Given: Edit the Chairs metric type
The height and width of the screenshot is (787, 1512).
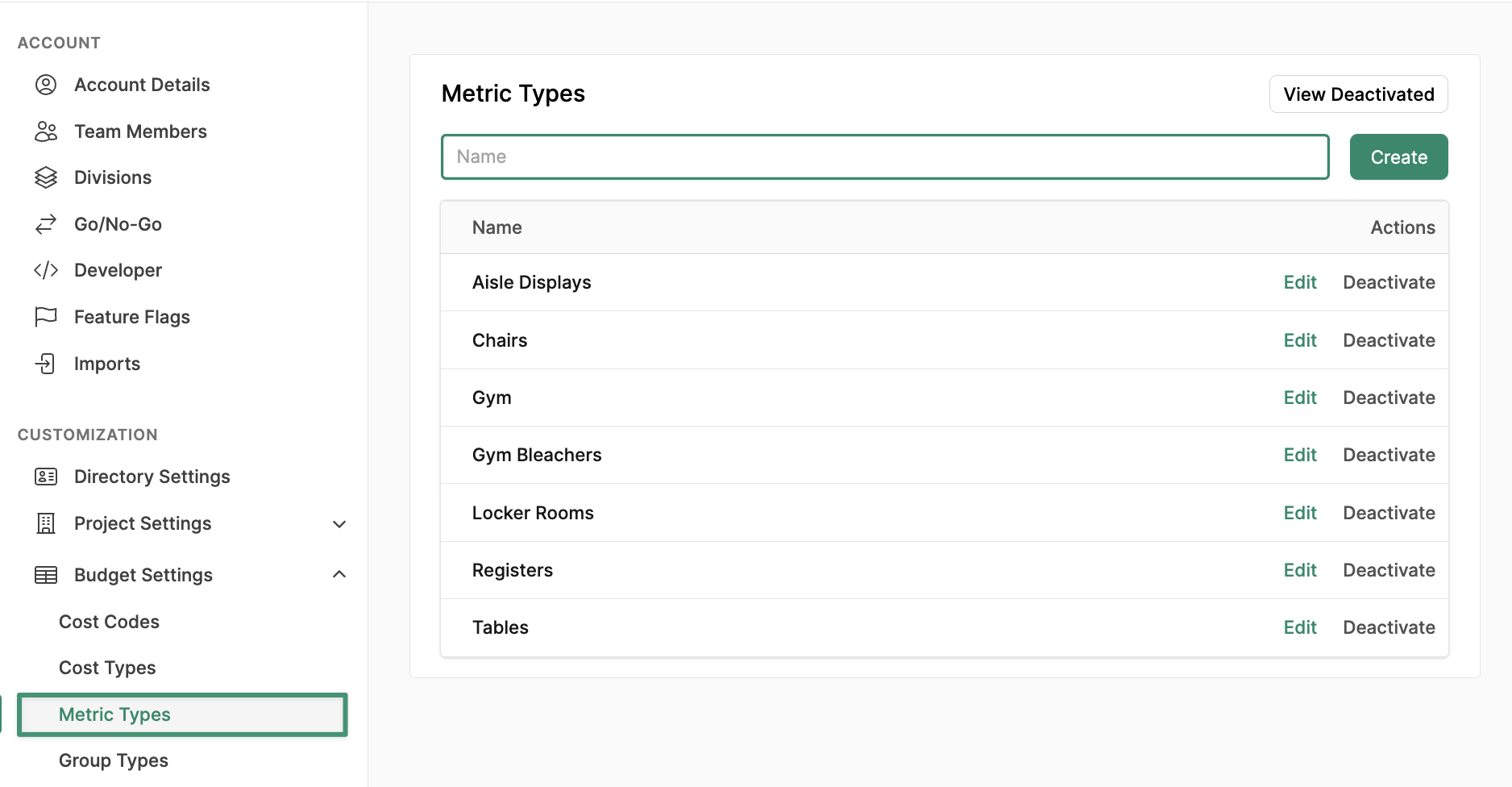Looking at the screenshot, I should point(1300,340).
